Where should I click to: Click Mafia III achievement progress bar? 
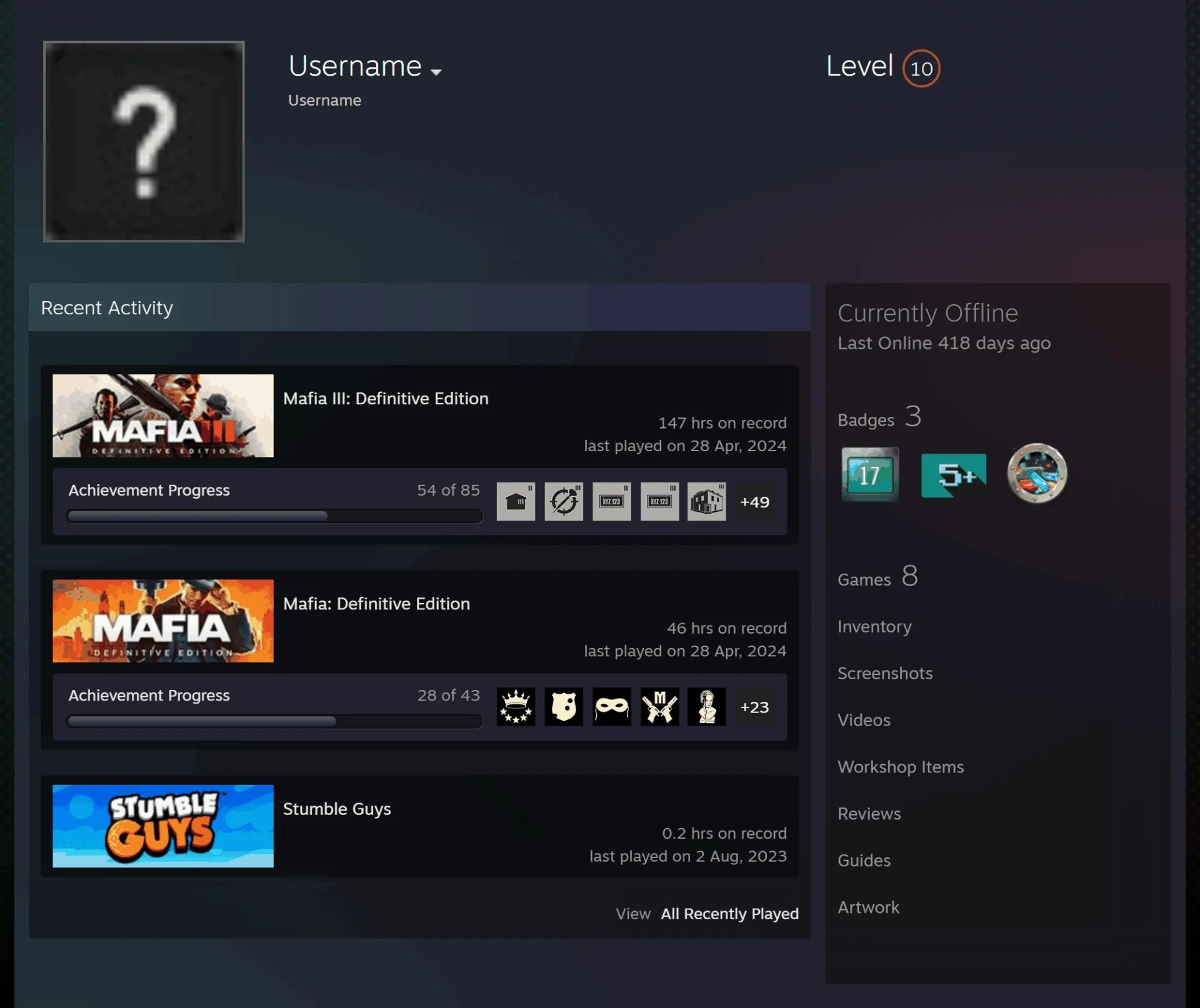pyautogui.click(x=274, y=516)
